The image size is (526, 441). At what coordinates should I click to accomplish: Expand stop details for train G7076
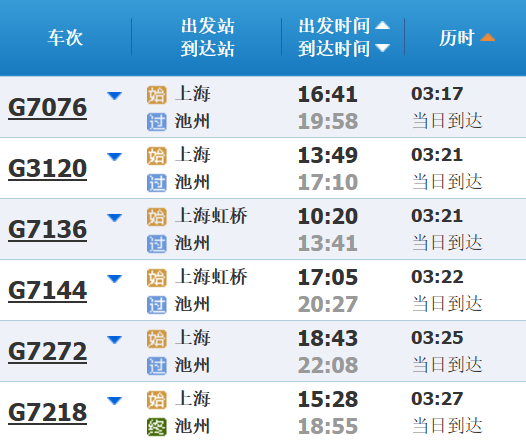(114, 96)
